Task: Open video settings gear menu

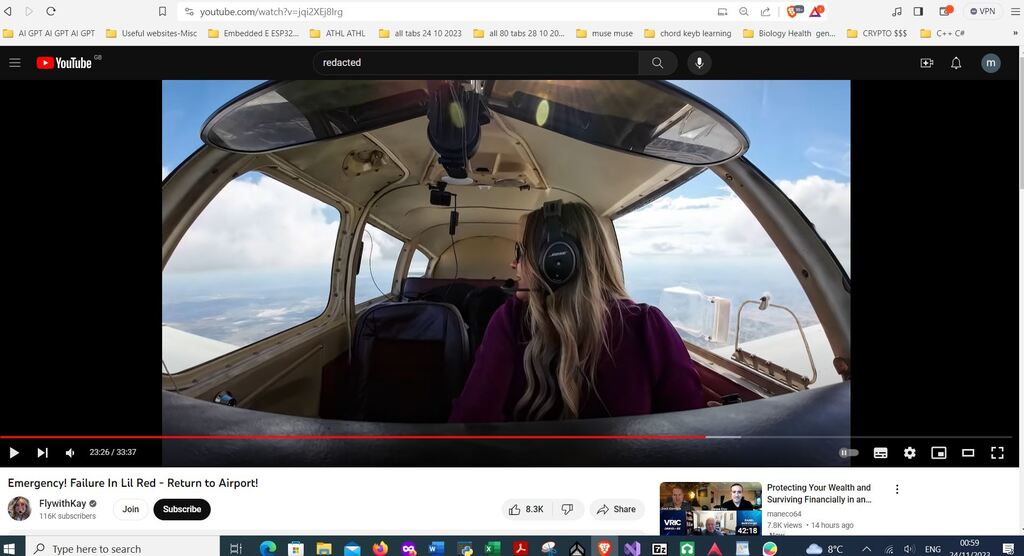Action: [909, 453]
